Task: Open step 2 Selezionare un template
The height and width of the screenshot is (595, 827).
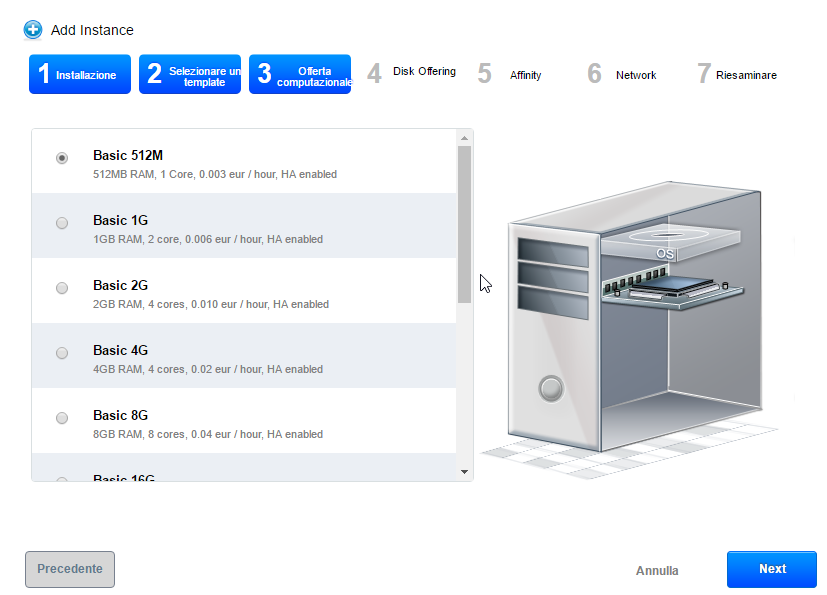Action: (x=190, y=75)
